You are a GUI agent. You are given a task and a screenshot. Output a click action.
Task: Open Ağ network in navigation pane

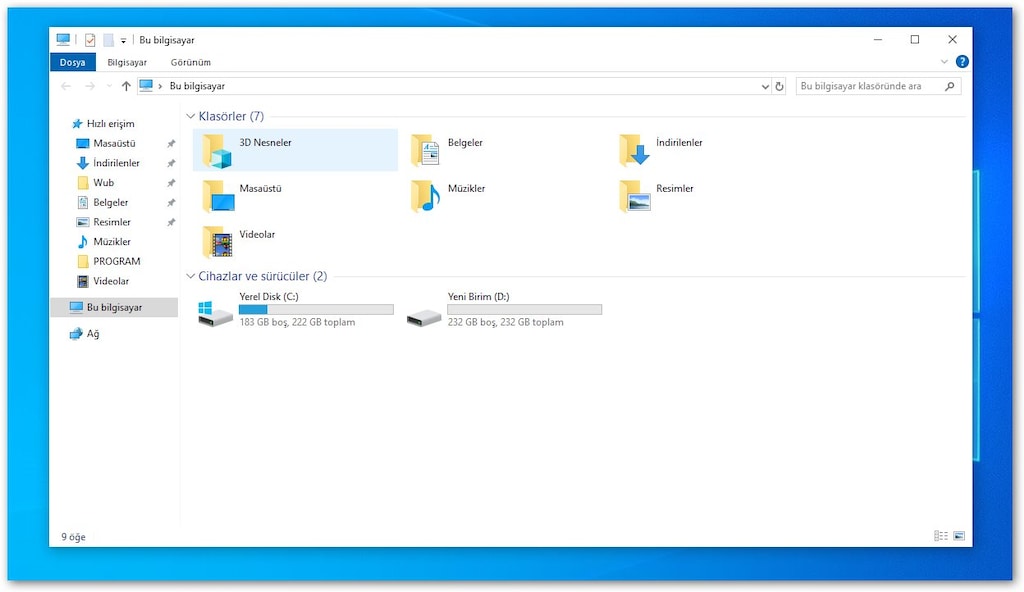point(85,333)
